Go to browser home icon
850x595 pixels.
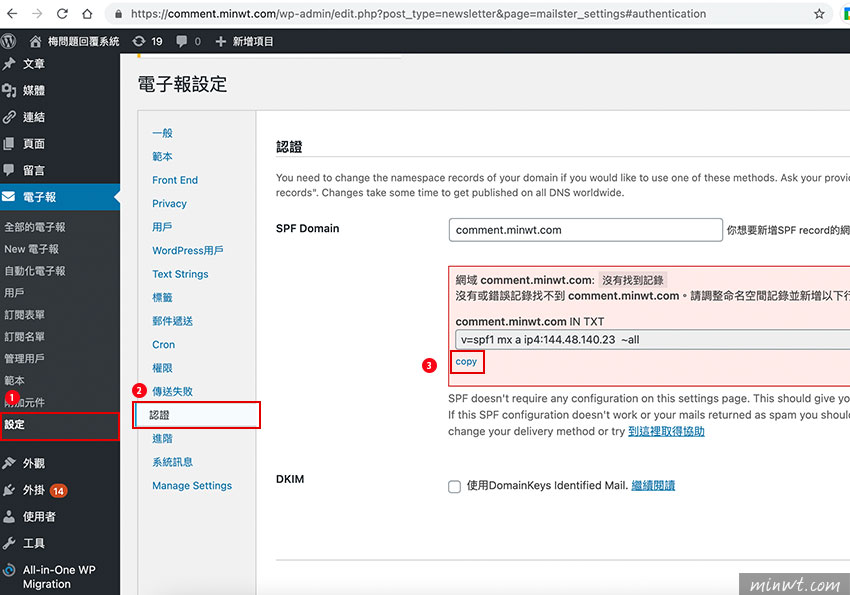tap(87, 14)
